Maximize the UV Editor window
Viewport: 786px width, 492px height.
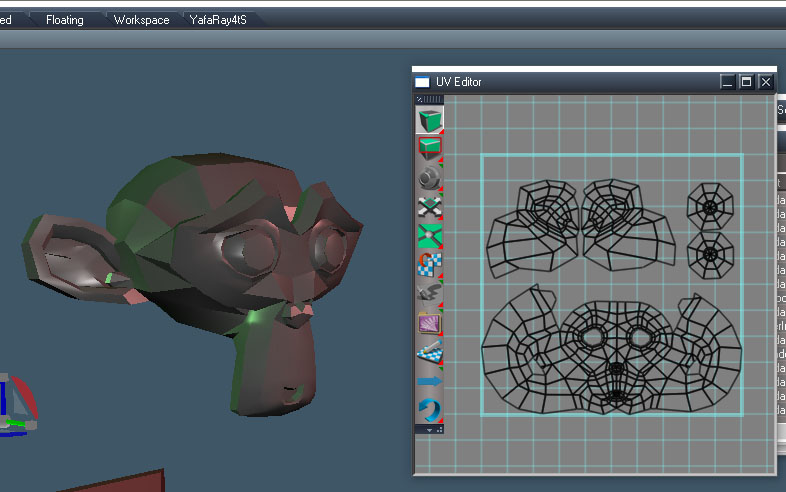coord(746,82)
